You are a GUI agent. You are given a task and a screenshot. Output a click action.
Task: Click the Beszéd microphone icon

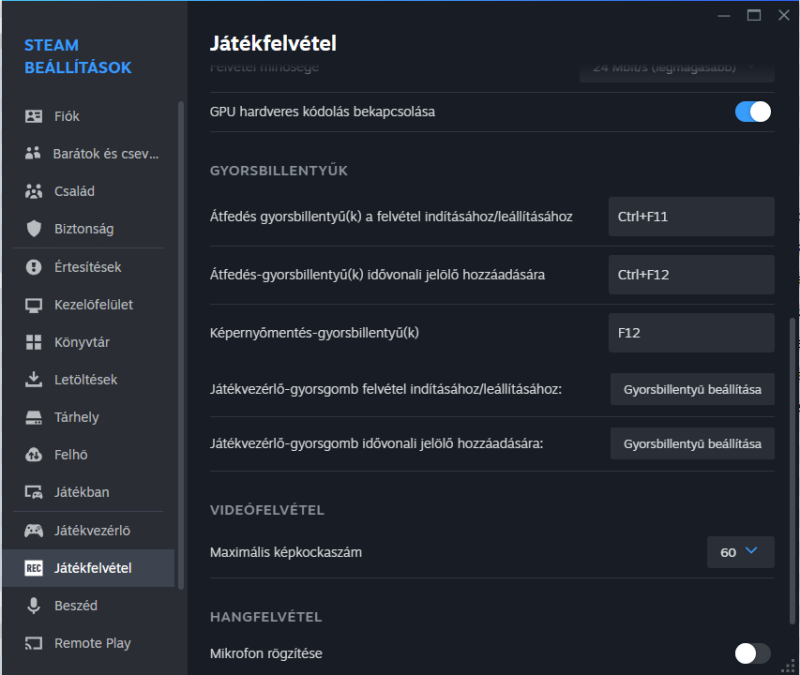pos(34,606)
